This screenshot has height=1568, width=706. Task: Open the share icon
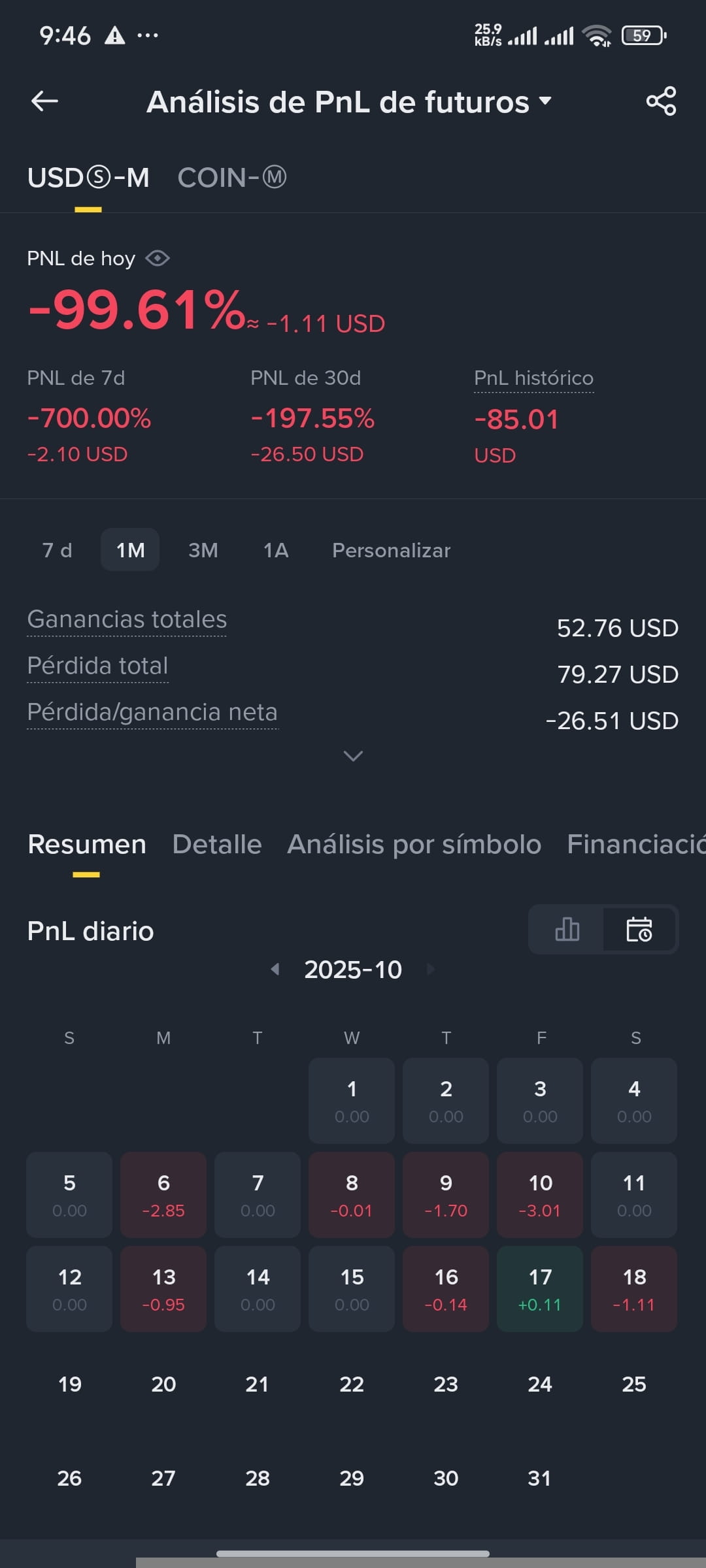click(x=661, y=101)
